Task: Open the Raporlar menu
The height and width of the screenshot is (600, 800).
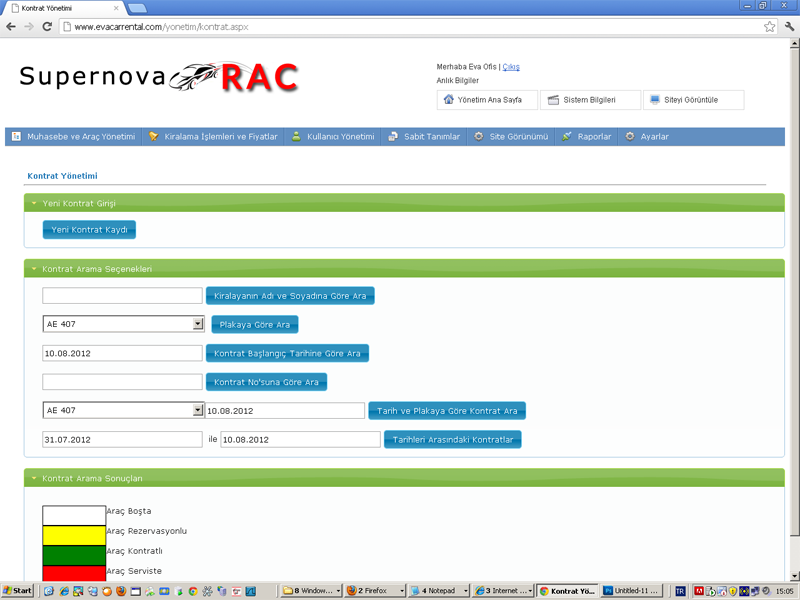Action: 587,136
